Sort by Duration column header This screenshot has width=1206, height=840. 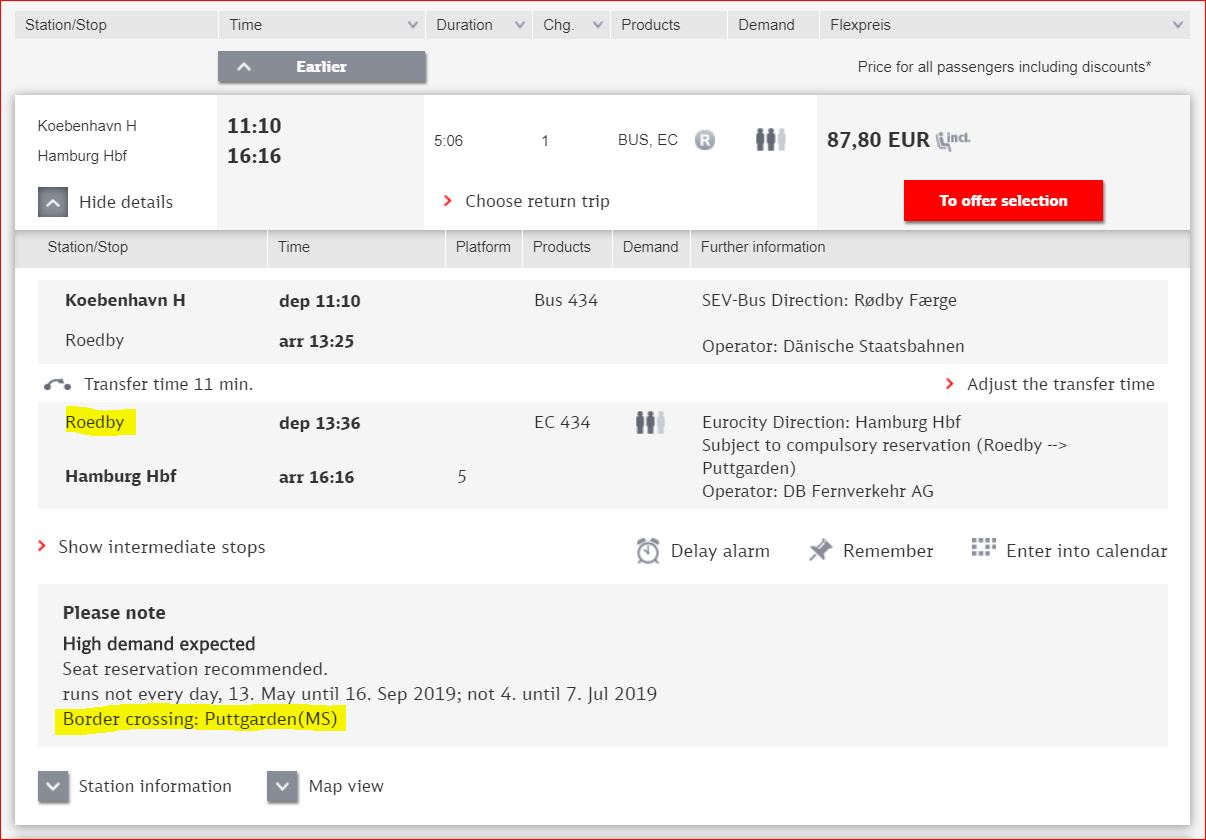(477, 25)
